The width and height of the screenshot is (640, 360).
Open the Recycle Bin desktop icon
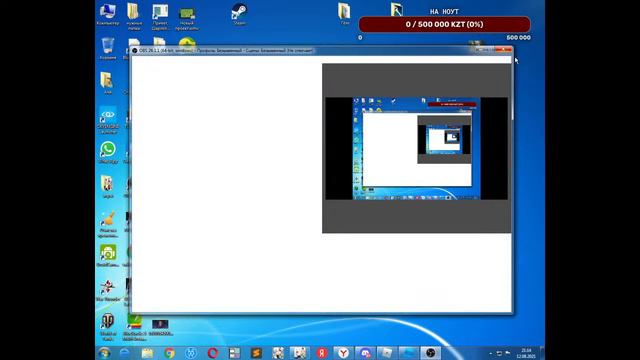click(x=108, y=49)
